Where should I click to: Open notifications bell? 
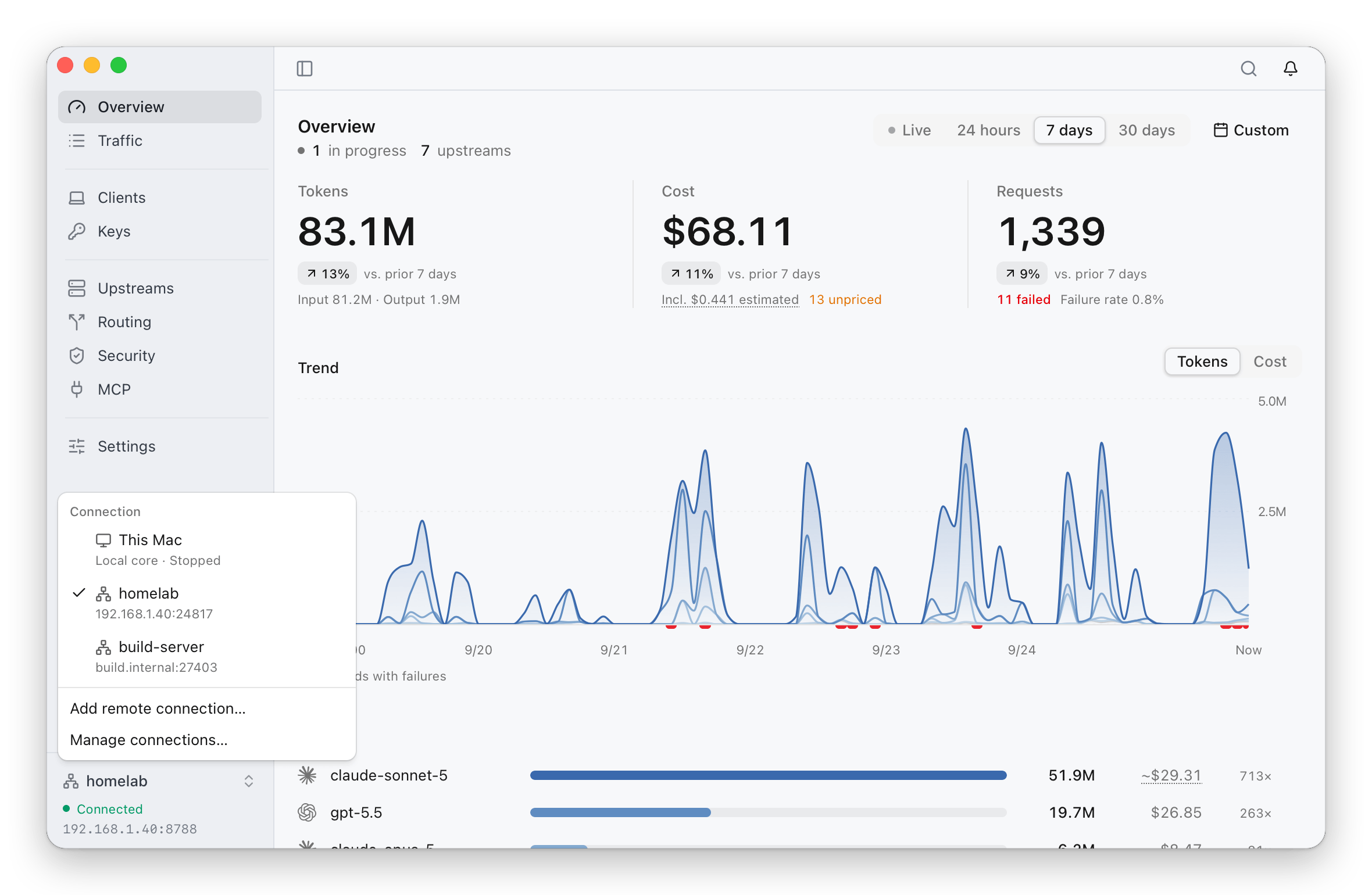[1291, 69]
